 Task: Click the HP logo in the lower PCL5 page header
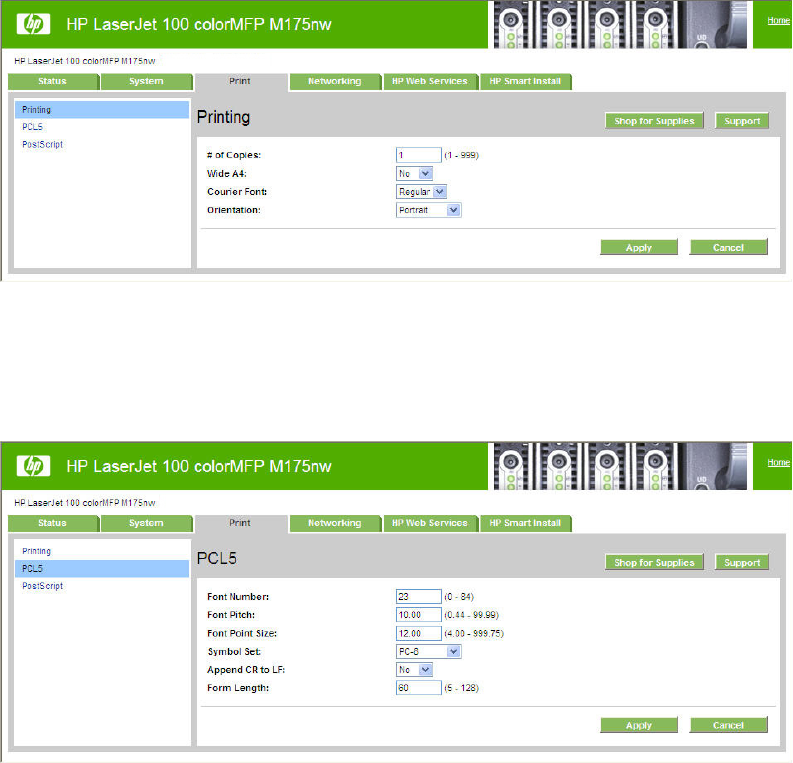point(33,466)
